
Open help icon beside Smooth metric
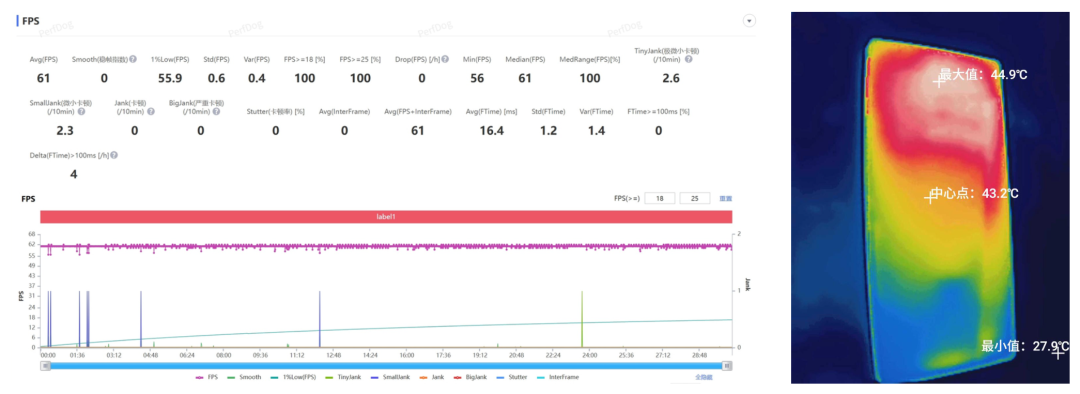133,59
